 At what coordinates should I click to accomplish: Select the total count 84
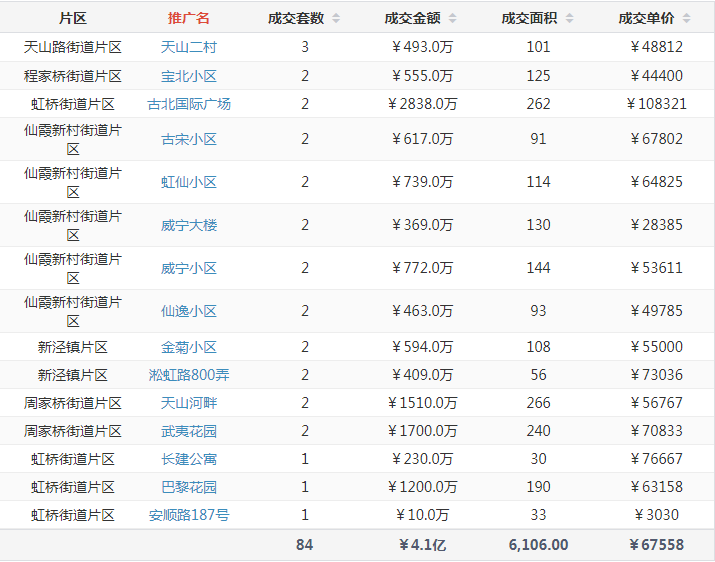point(305,545)
